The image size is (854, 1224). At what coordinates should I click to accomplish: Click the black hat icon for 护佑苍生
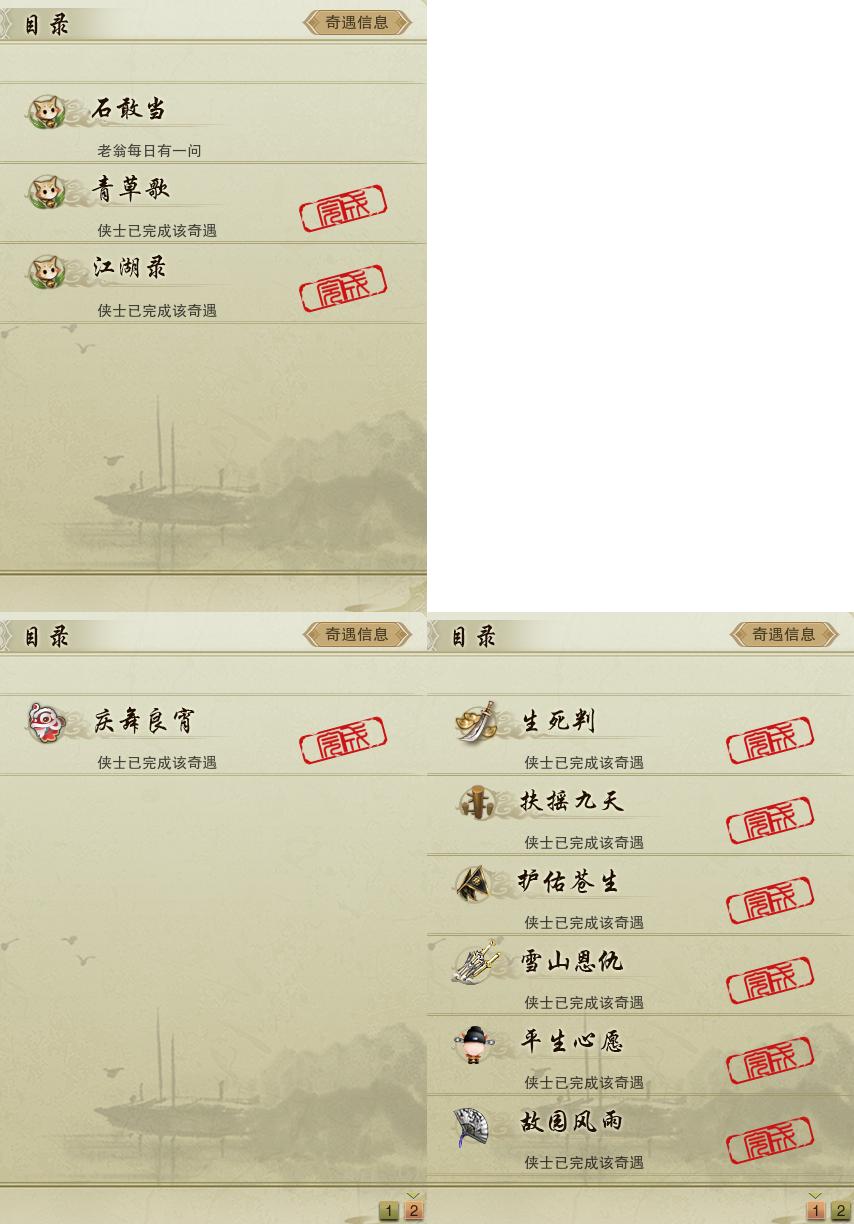(473, 882)
